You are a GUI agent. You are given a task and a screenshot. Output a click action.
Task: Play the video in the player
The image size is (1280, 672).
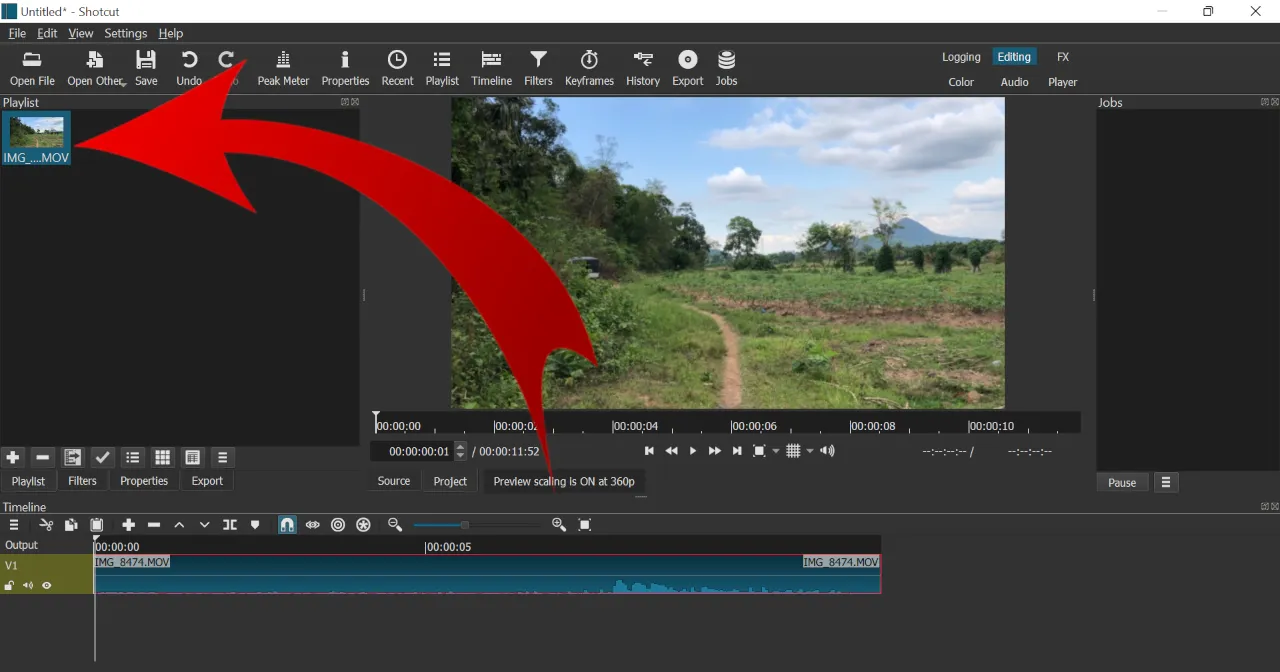[x=693, y=451]
